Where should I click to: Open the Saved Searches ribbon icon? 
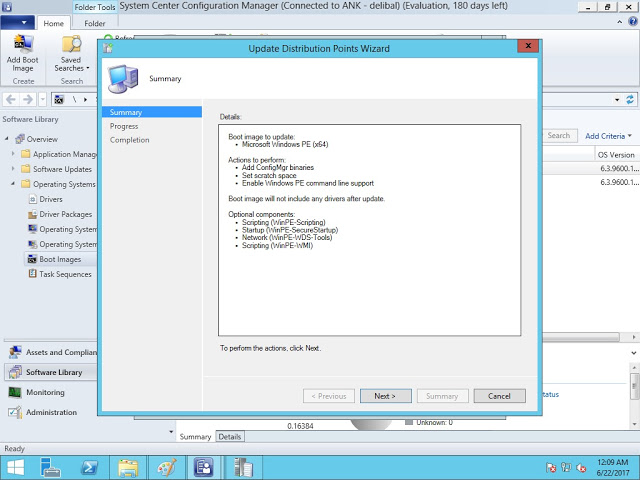(x=71, y=45)
